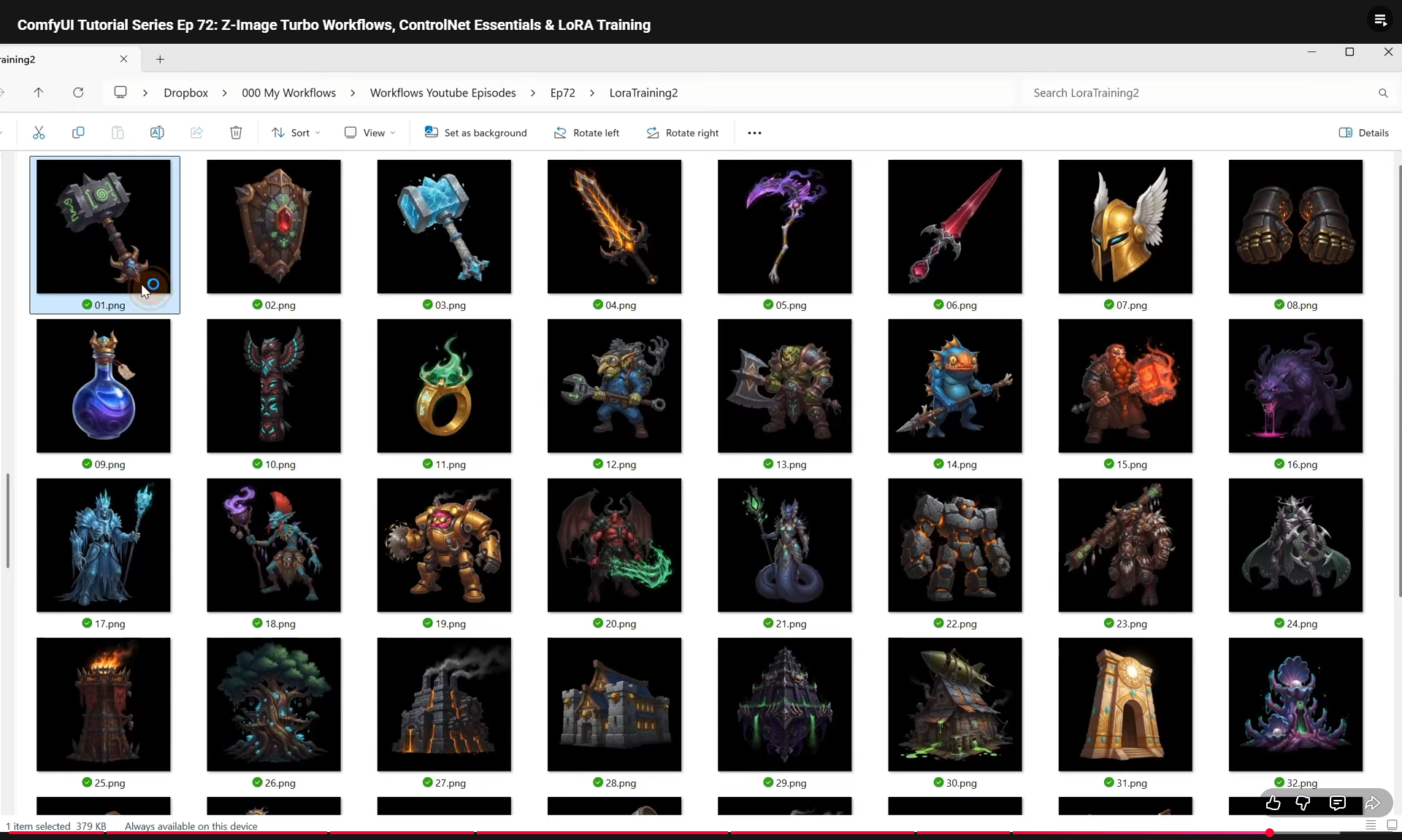
Task: Click the Delete trash icon
Action: [x=236, y=133]
